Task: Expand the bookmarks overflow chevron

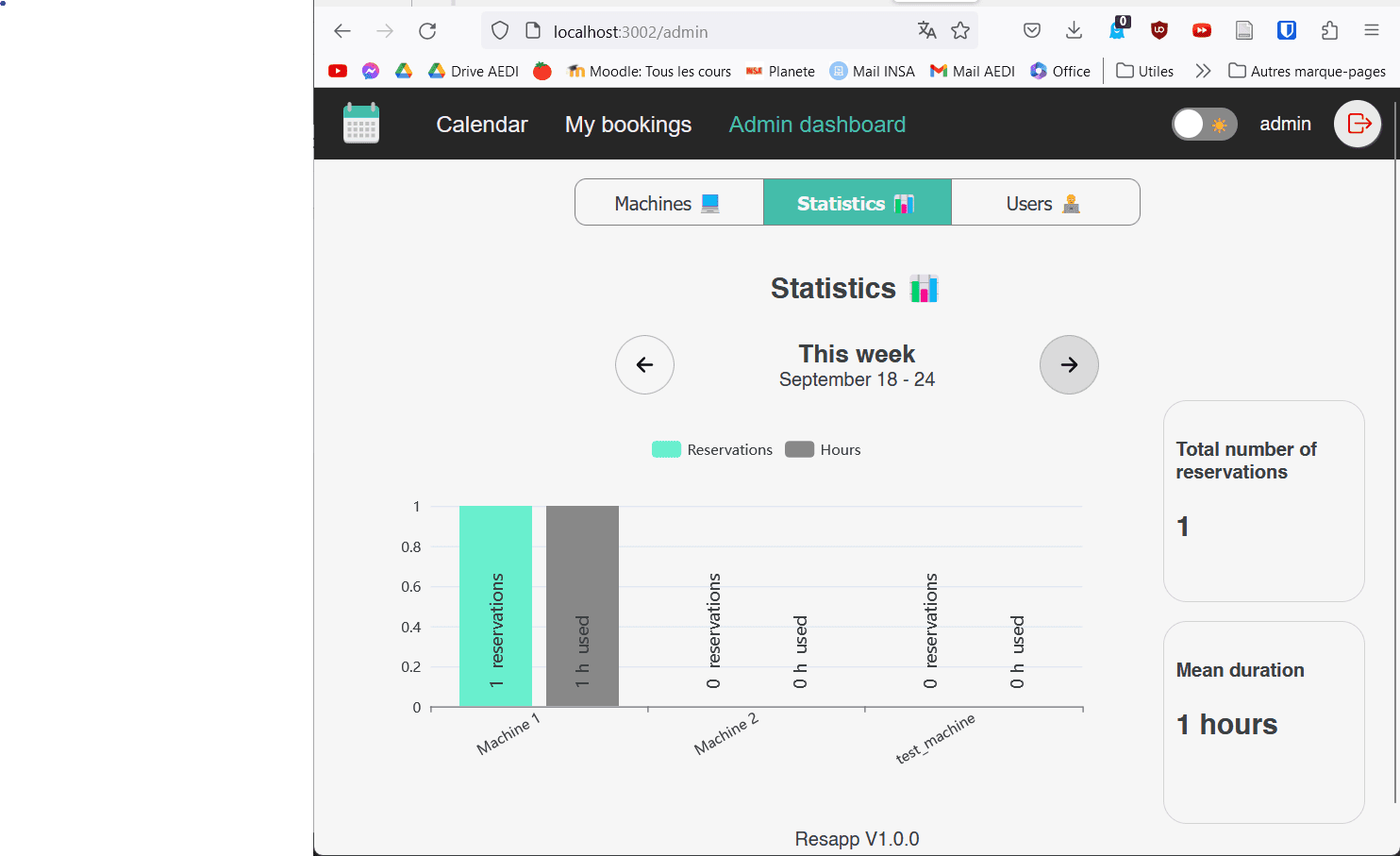Action: (x=1203, y=71)
